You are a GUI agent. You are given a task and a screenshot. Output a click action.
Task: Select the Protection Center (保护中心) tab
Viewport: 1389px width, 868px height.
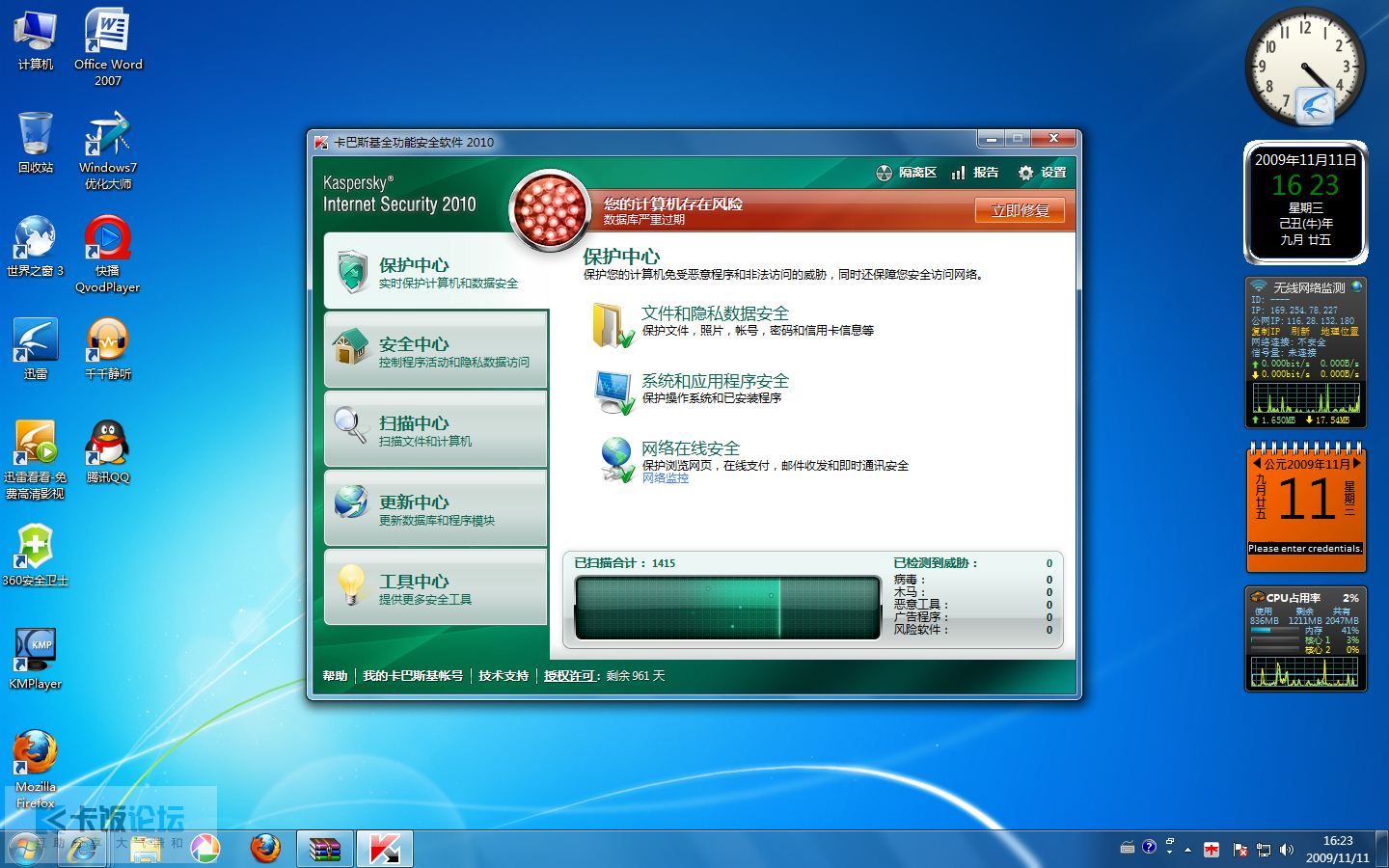[436, 271]
